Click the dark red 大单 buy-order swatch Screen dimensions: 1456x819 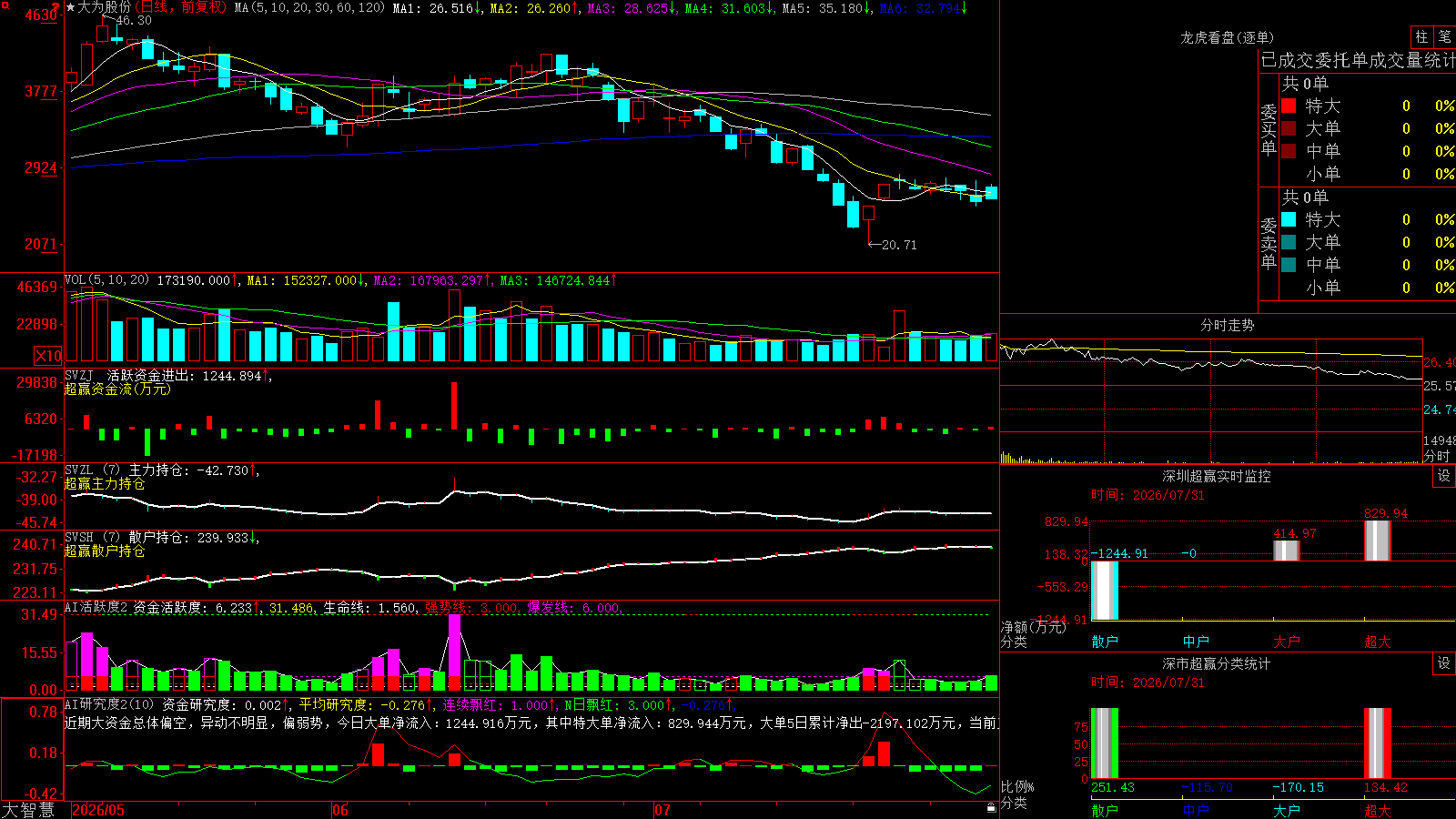[x=1289, y=128]
